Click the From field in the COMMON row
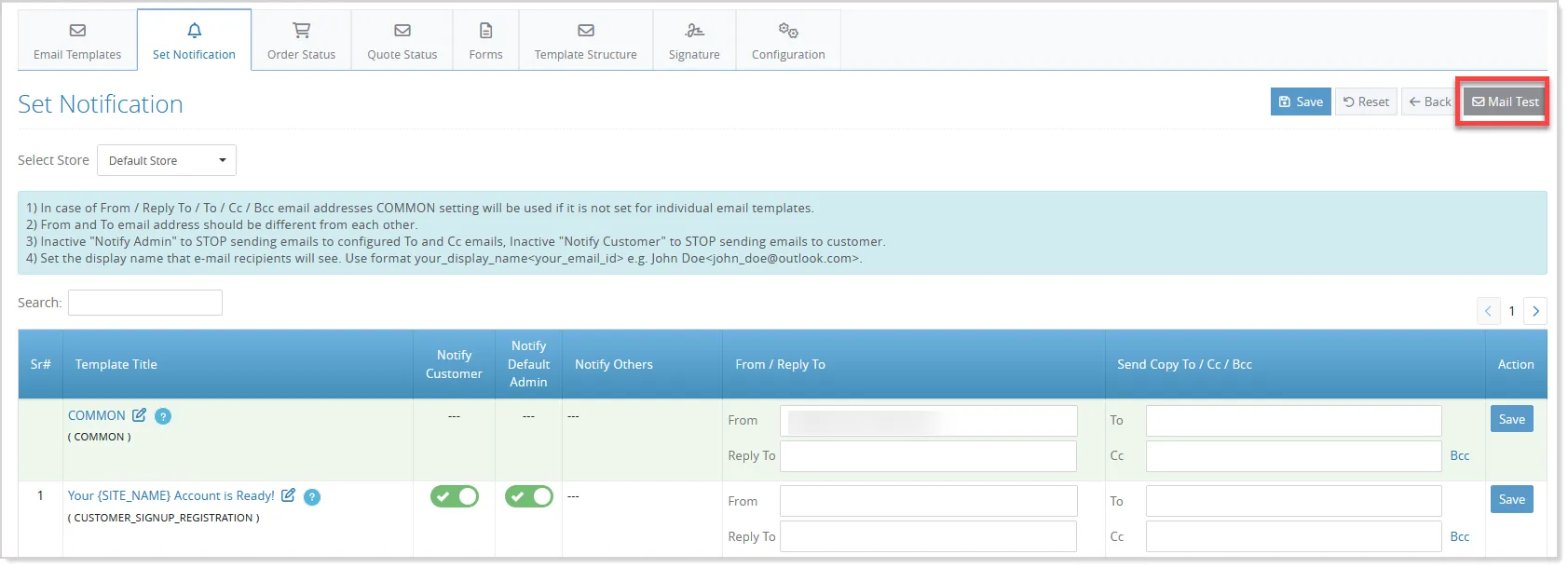This screenshot has width=1568, height=568. tap(929, 421)
